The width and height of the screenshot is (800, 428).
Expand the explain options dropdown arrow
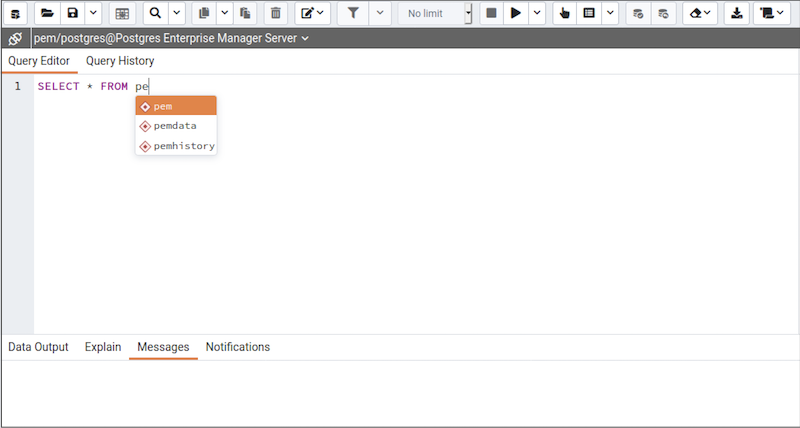(610, 14)
